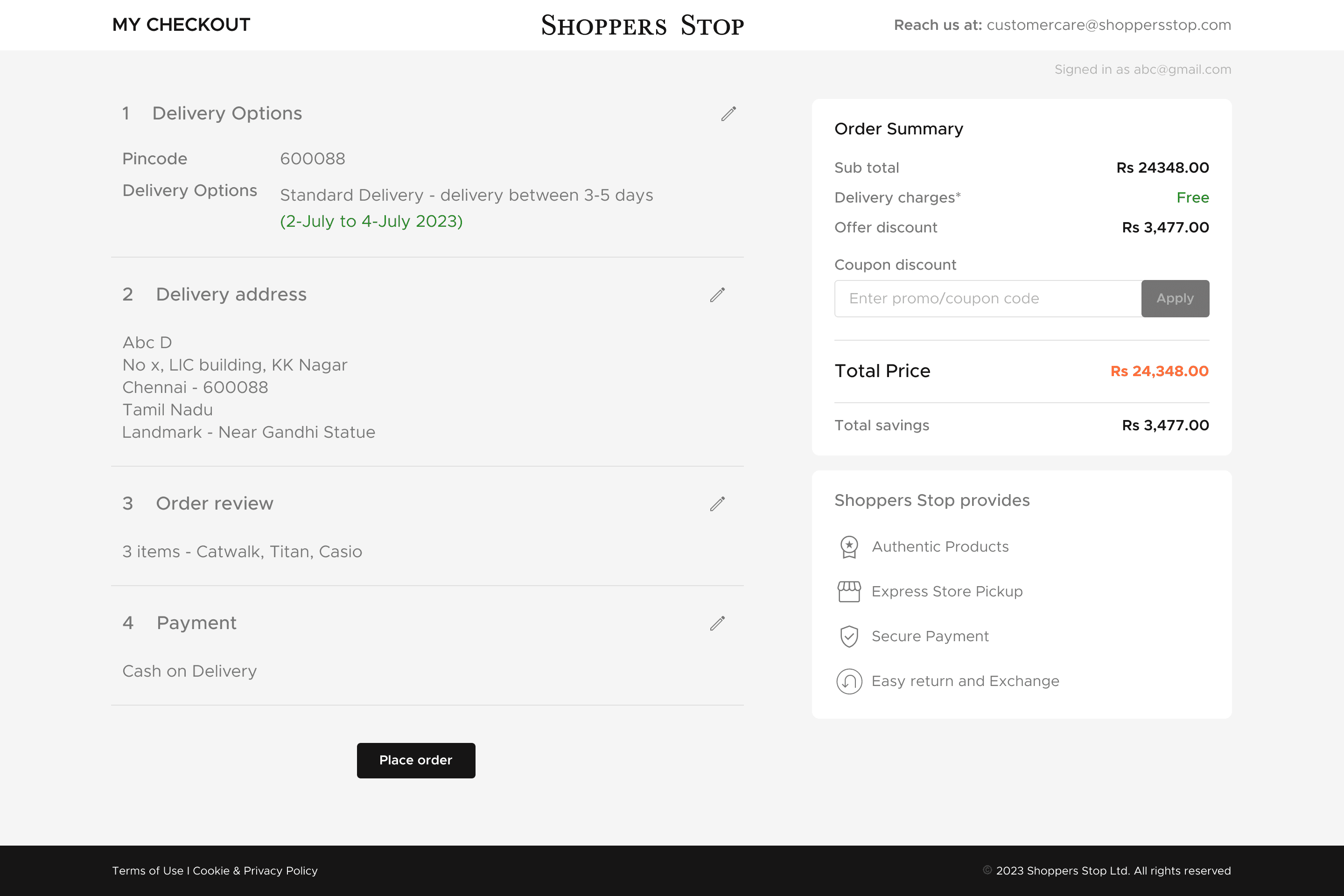1344x896 pixels.
Task: Click the Cash on Delivery text
Action: (x=190, y=672)
